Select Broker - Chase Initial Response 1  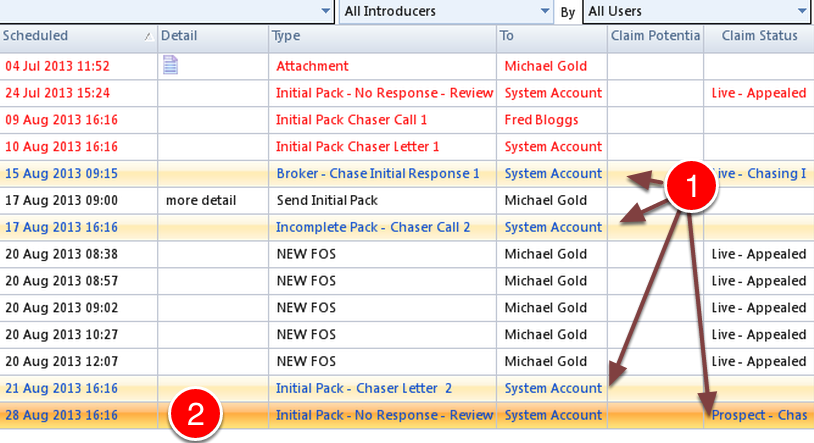(377, 173)
